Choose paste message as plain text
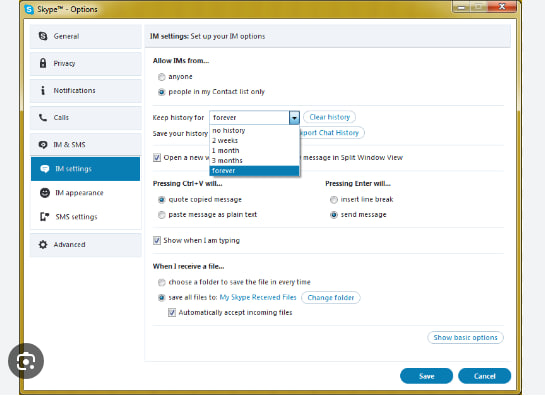This screenshot has width=545, height=396. [161, 215]
